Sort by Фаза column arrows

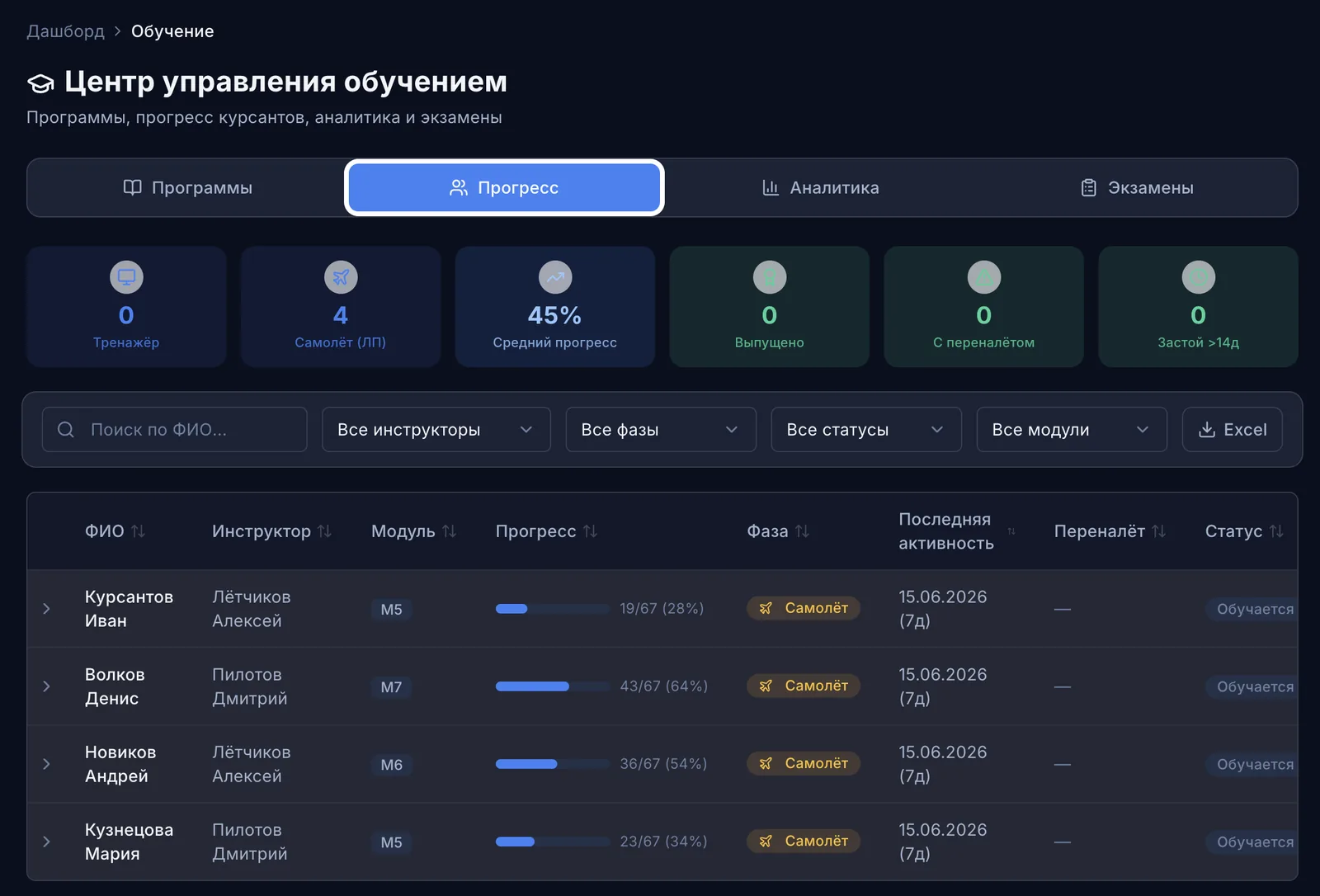(x=802, y=531)
